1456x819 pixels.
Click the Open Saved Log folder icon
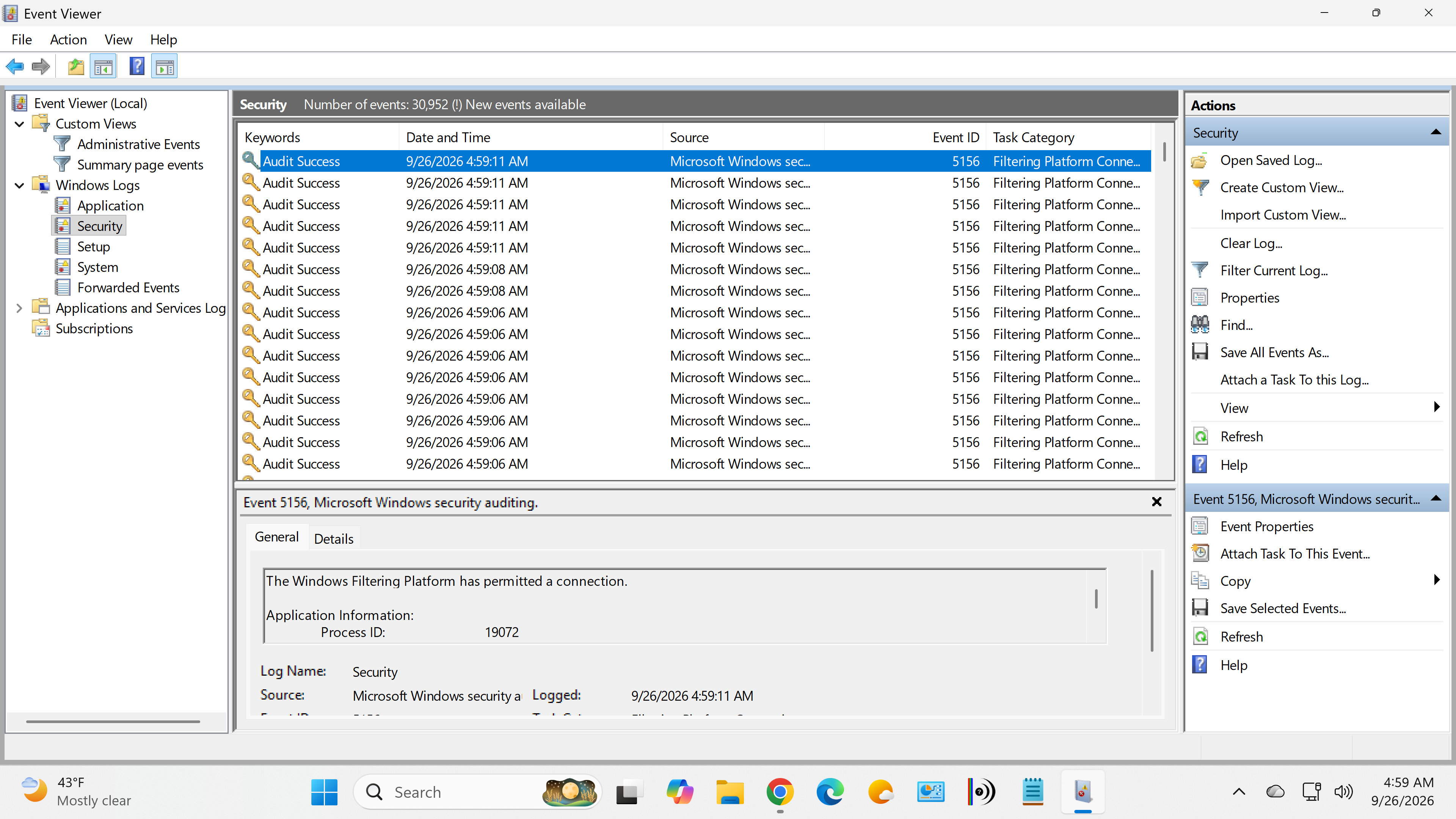point(1200,160)
